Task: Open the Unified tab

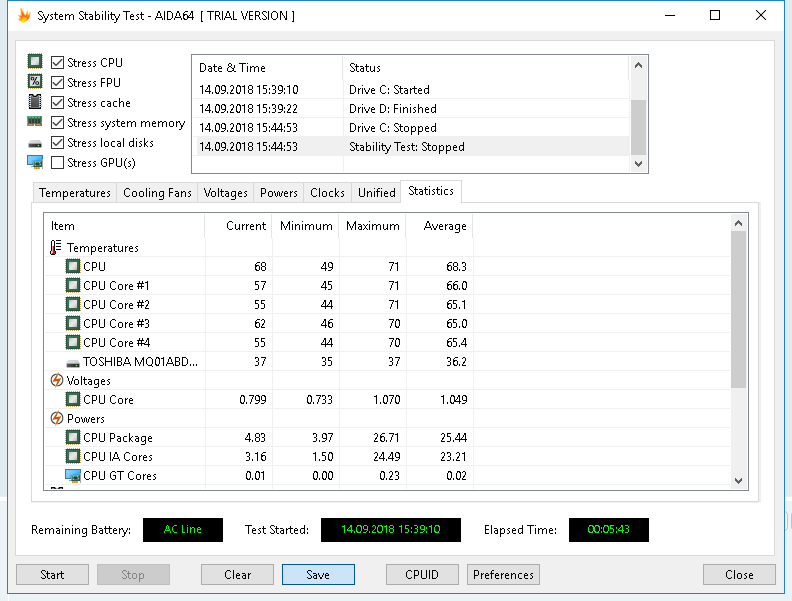Action: coord(376,193)
